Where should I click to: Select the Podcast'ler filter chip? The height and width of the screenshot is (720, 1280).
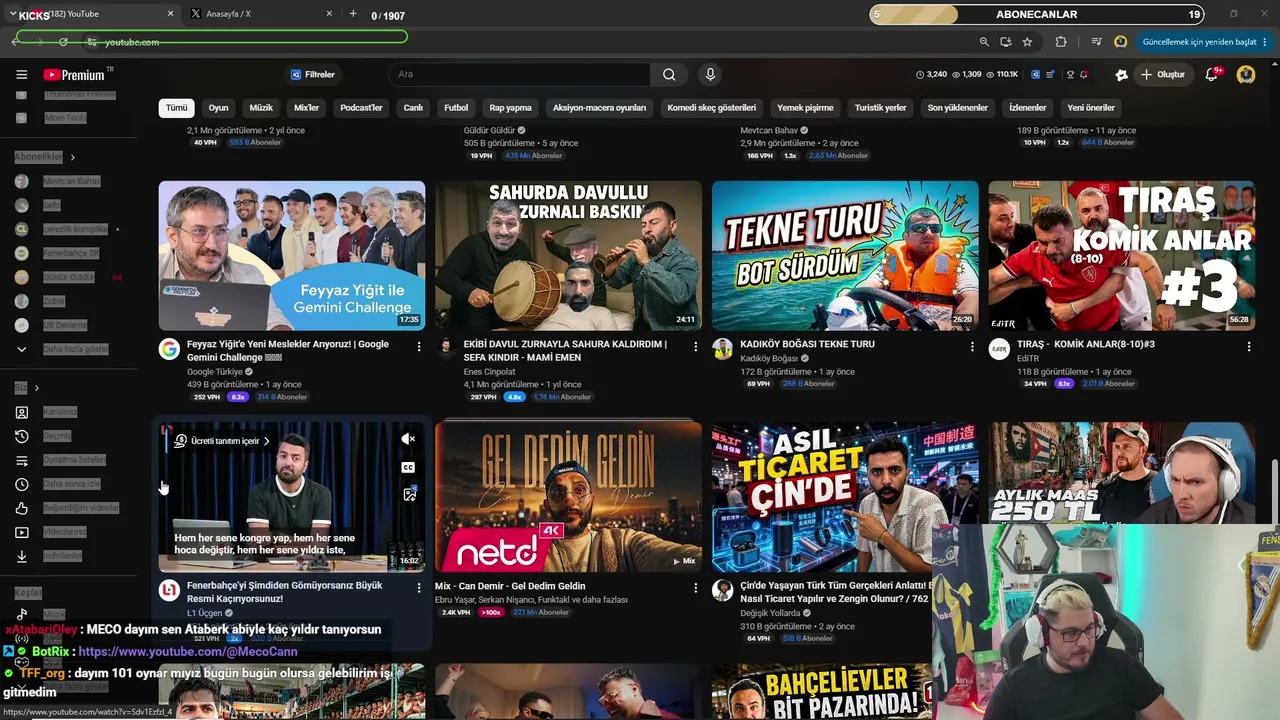coord(361,108)
